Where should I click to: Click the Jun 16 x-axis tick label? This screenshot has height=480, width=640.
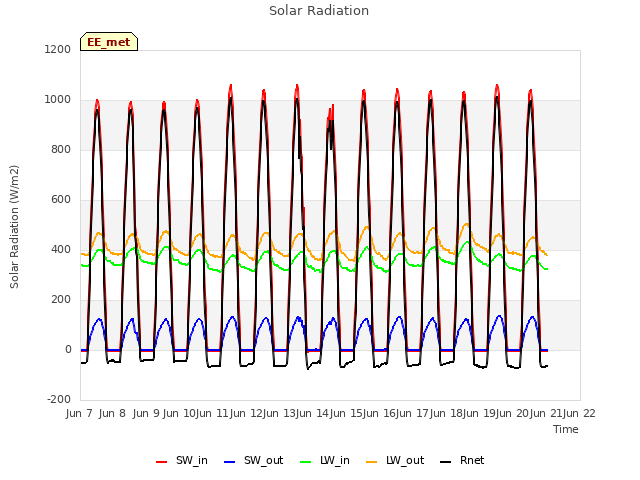click(379, 413)
